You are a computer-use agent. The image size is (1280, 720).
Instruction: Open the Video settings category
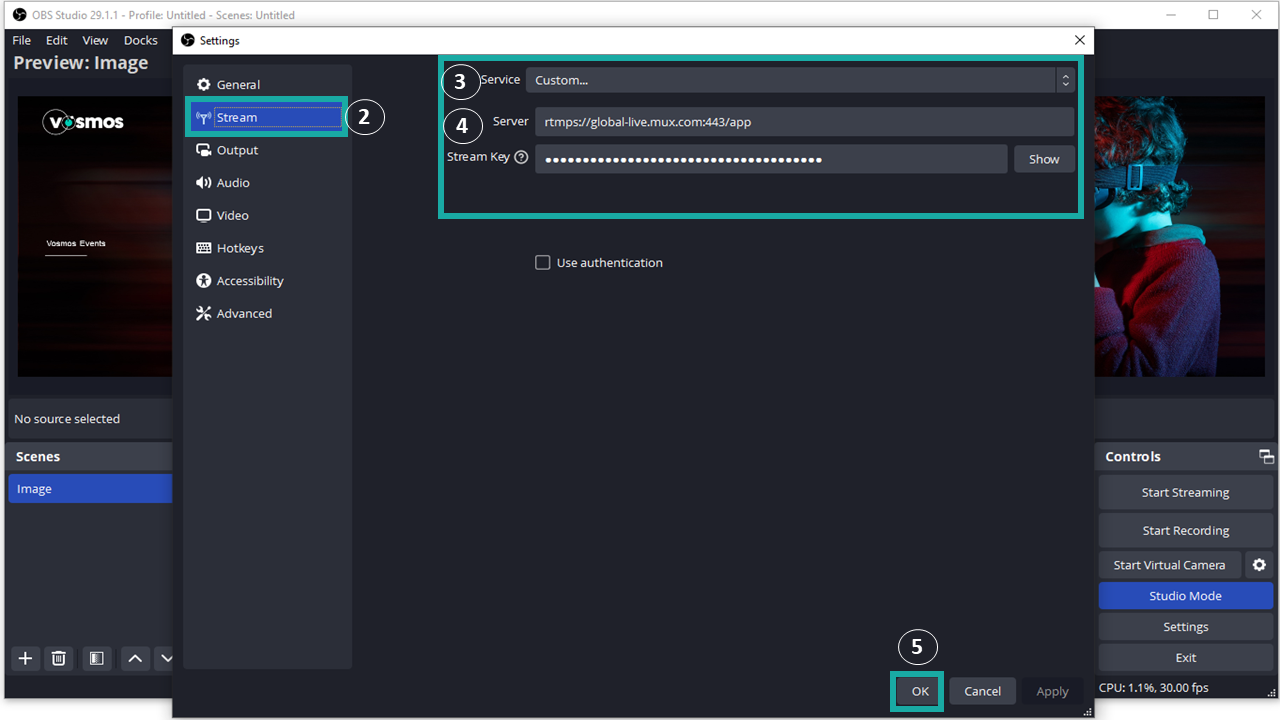[267, 215]
